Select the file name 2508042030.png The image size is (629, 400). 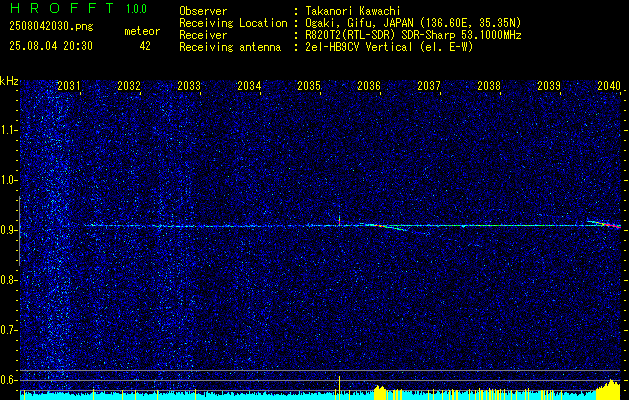[51, 26]
